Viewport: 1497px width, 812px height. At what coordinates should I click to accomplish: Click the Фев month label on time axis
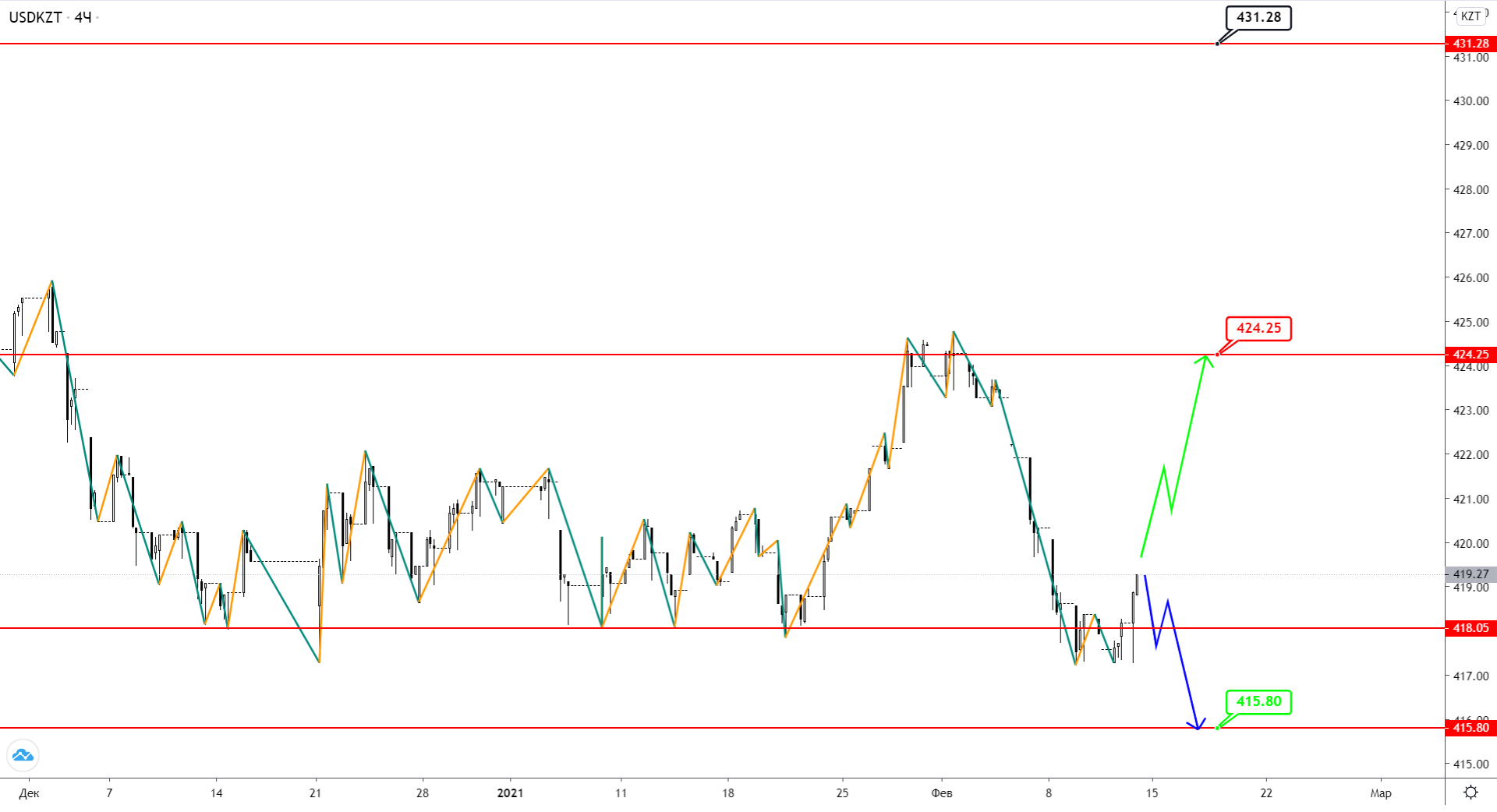942,793
